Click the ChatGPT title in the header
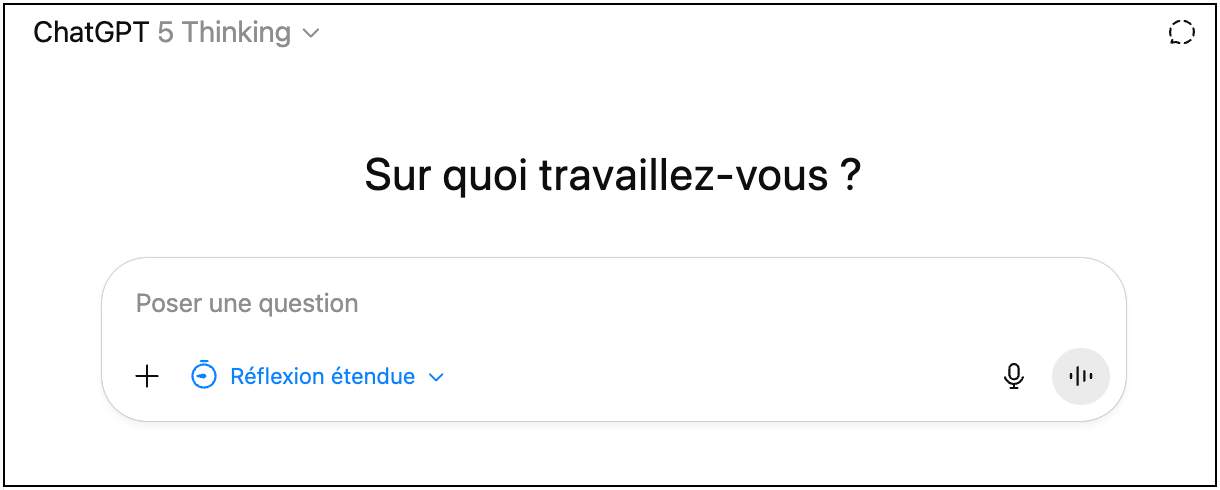The width and height of the screenshot is (1220, 490). [91, 33]
